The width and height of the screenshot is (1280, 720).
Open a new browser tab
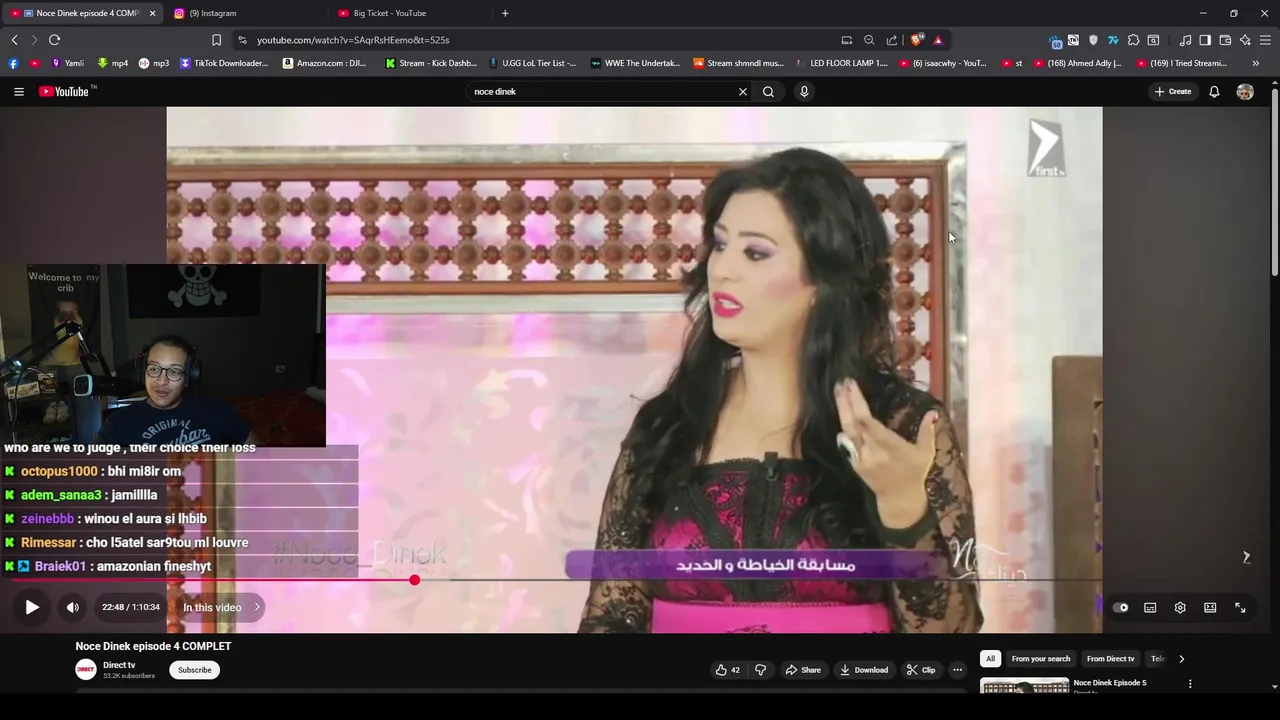pos(505,13)
